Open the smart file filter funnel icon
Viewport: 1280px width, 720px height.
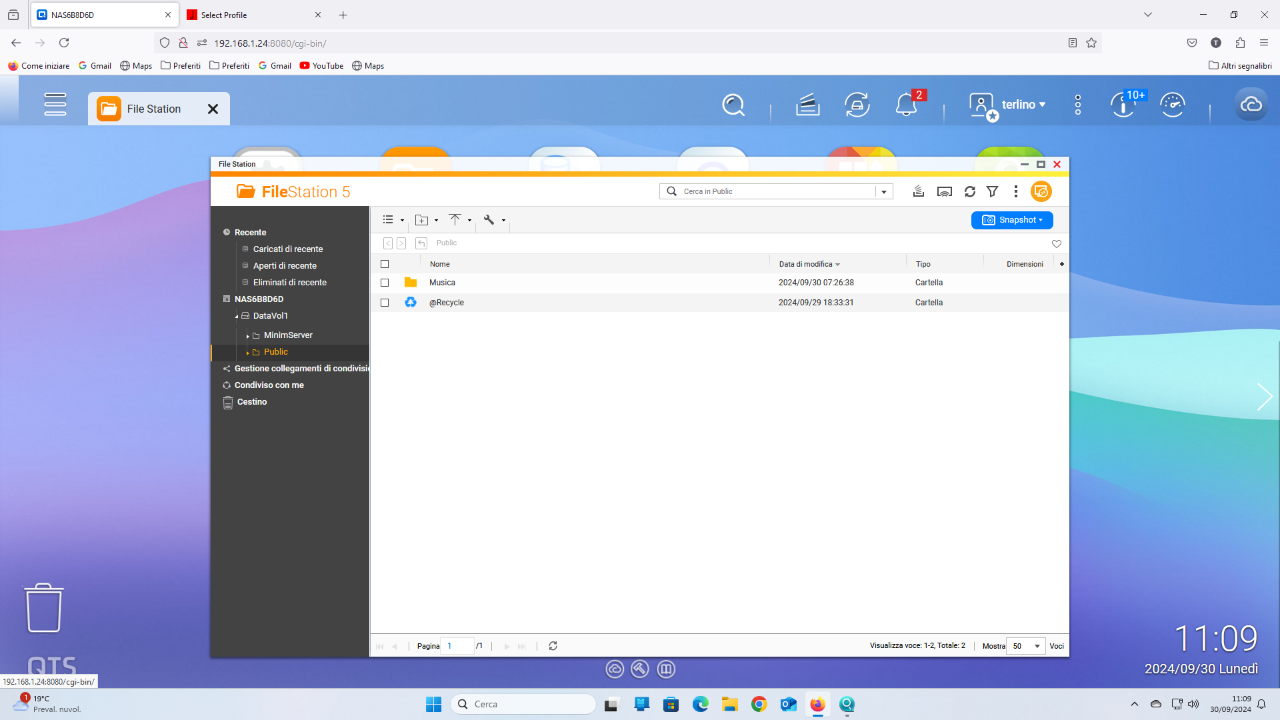coord(992,191)
